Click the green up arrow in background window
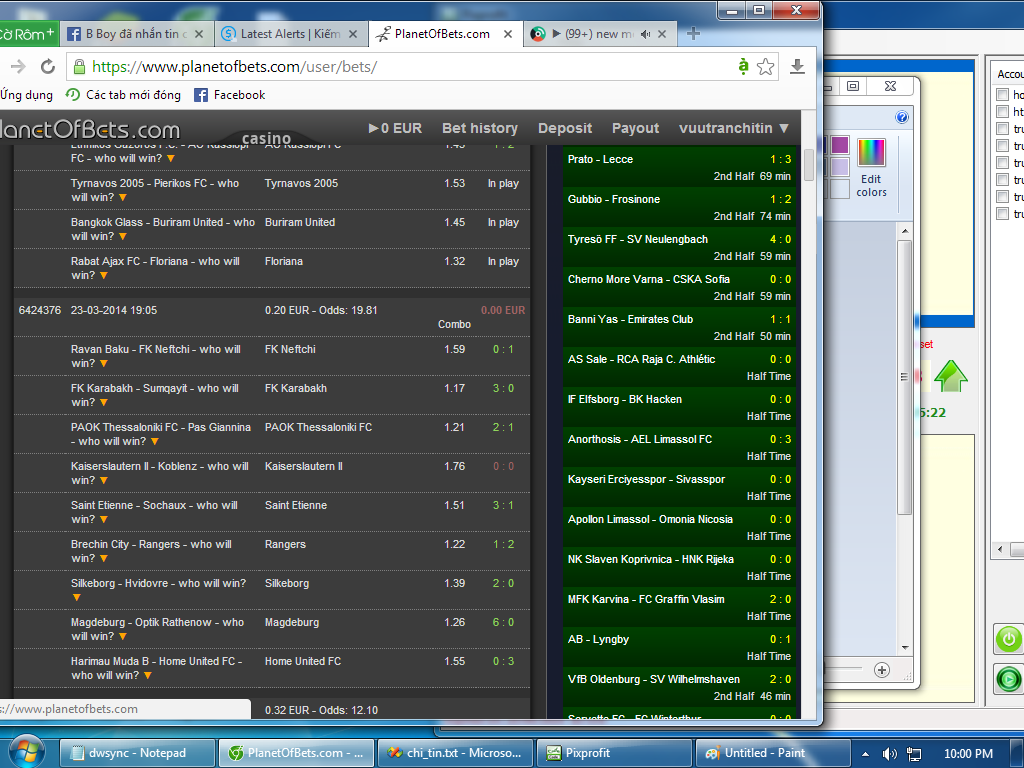The height and width of the screenshot is (768, 1024). click(x=951, y=376)
